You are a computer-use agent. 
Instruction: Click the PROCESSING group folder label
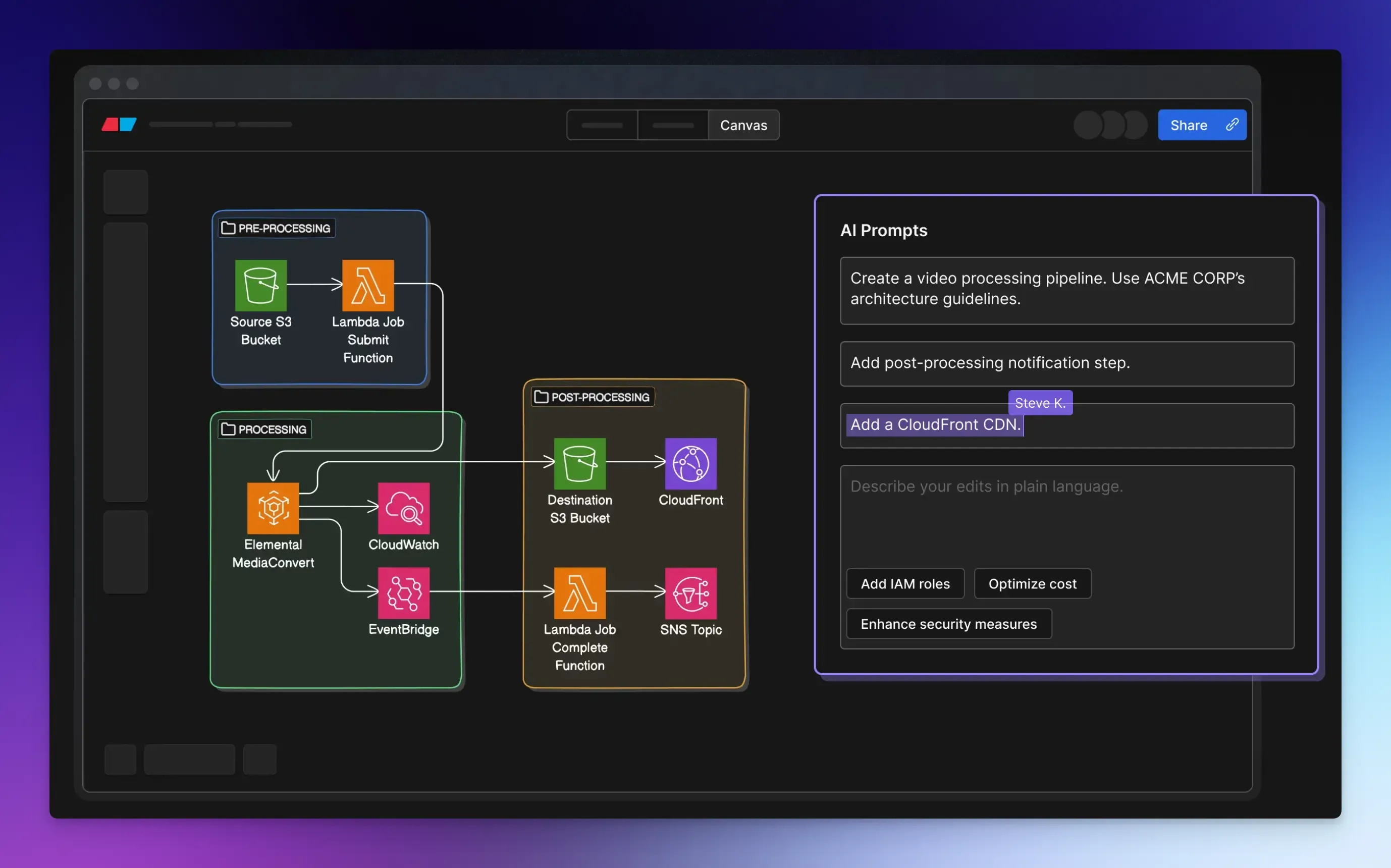(x=264, y=429)
